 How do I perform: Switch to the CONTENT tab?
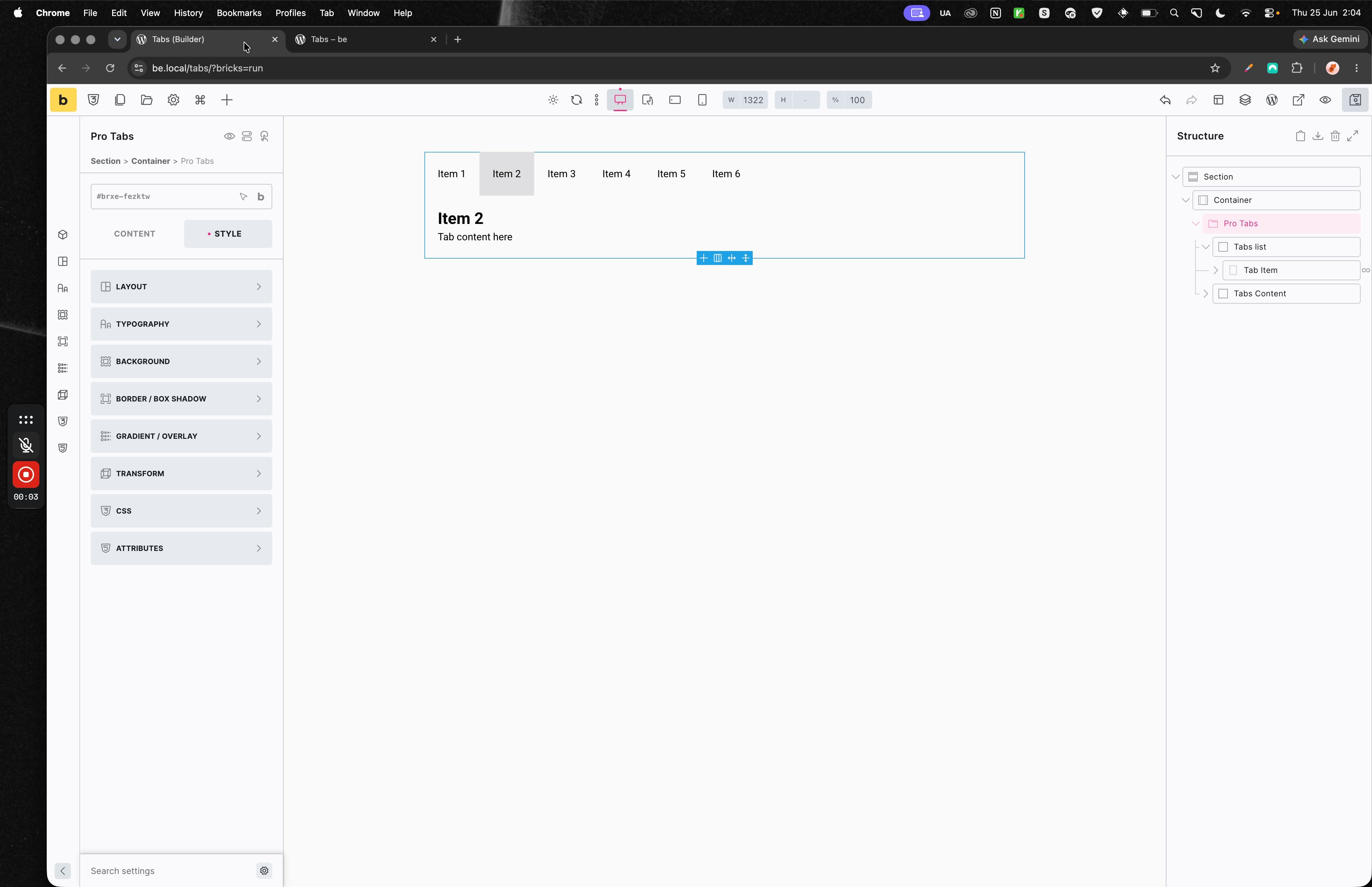134,234
